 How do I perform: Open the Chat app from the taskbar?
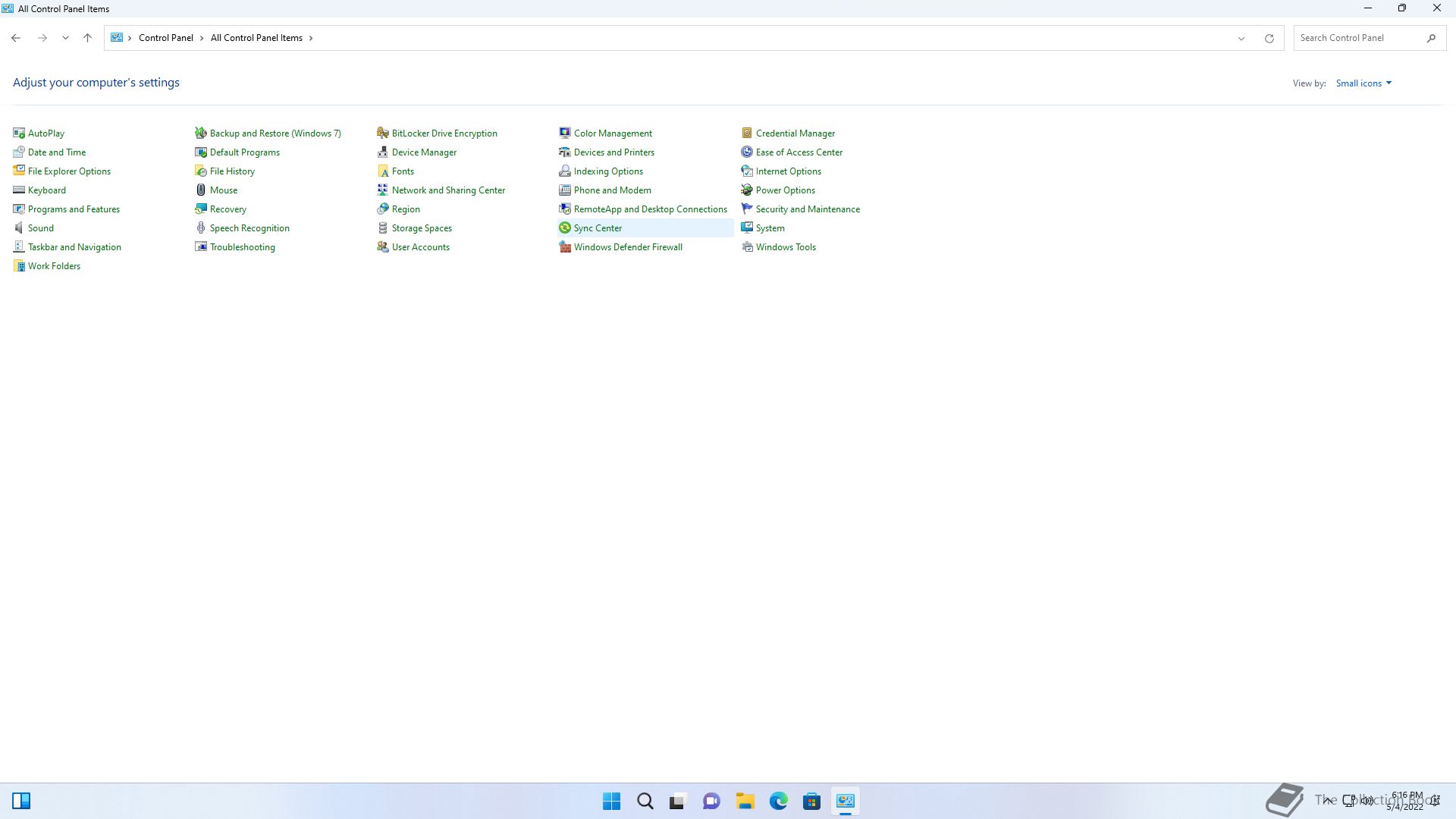(x=711, y=801)
